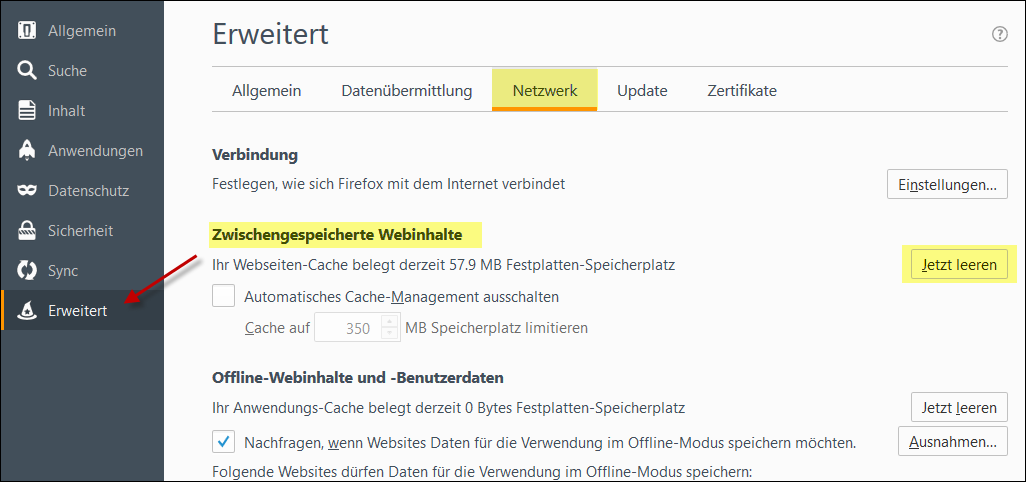
Task: Go to the Suche settings category
Action: (x=82, y=71)
